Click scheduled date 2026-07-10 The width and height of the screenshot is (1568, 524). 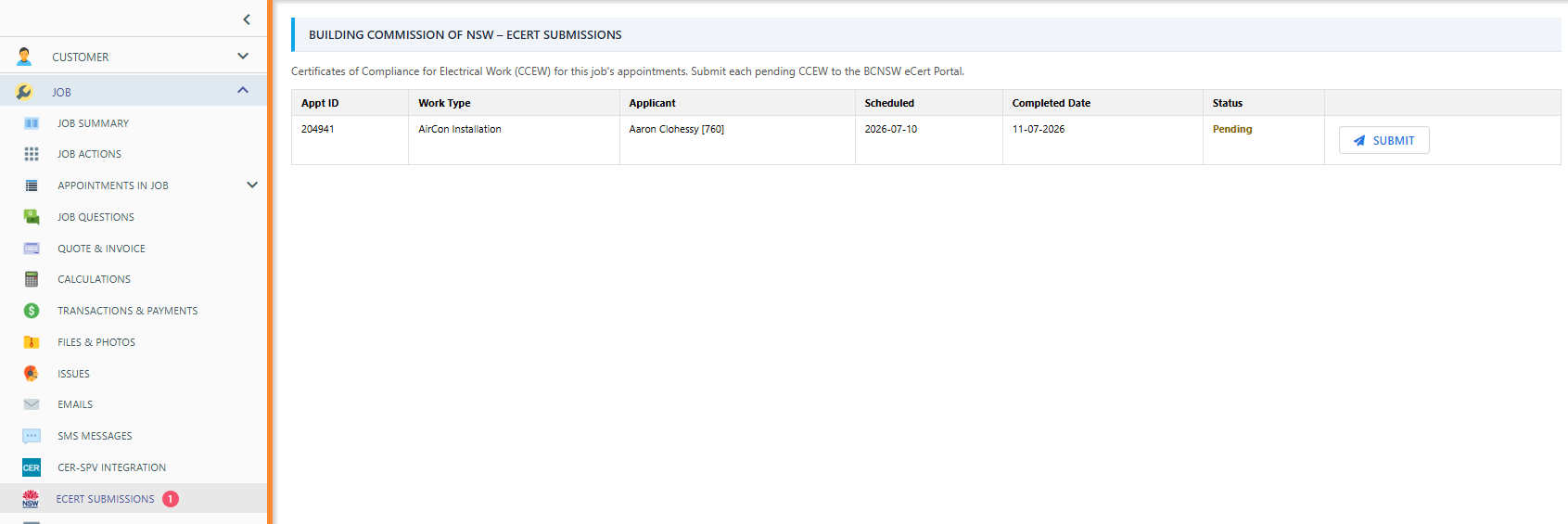891,129
